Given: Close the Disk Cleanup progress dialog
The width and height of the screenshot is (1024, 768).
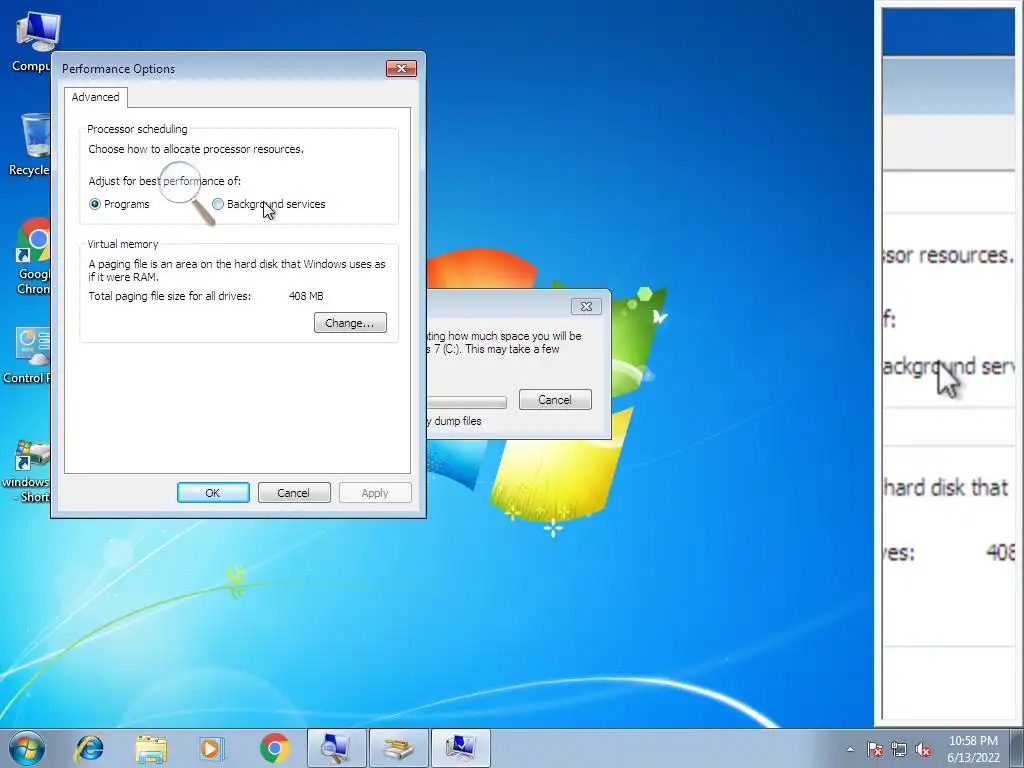Looking at the screenshot, I should tap(586, 306).
